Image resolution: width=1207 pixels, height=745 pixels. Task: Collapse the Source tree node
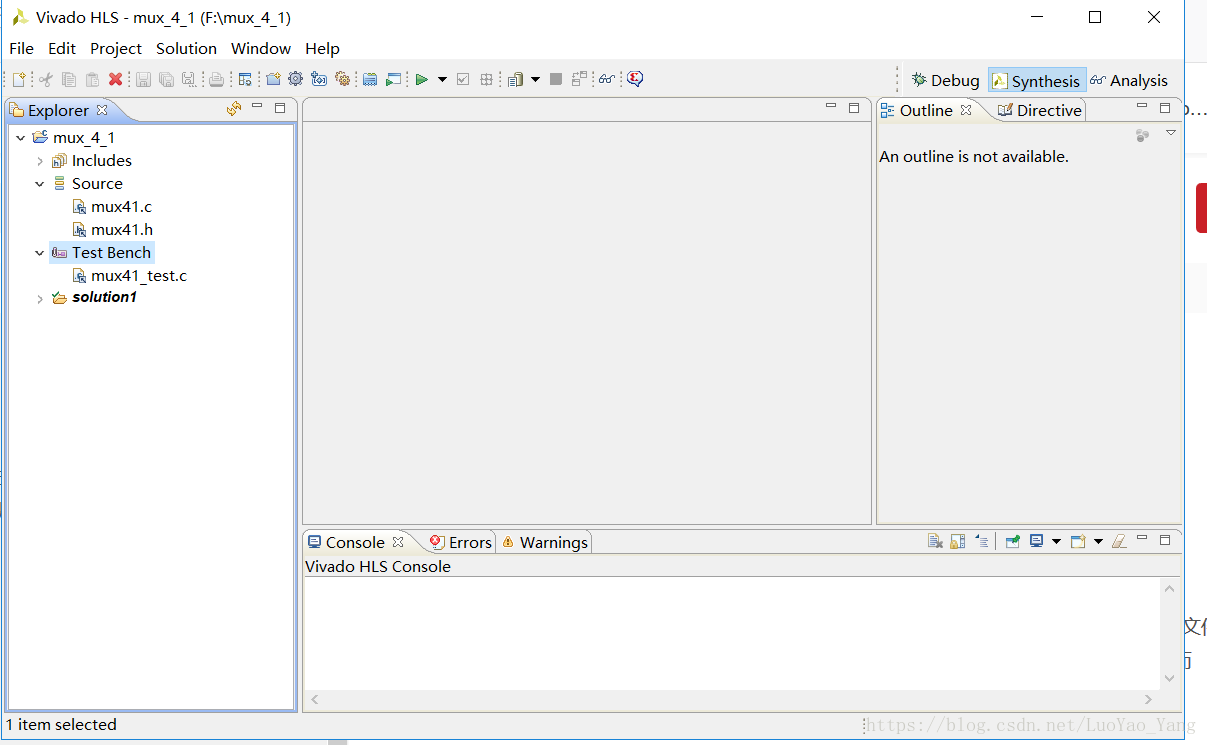[x=40, y=184]
